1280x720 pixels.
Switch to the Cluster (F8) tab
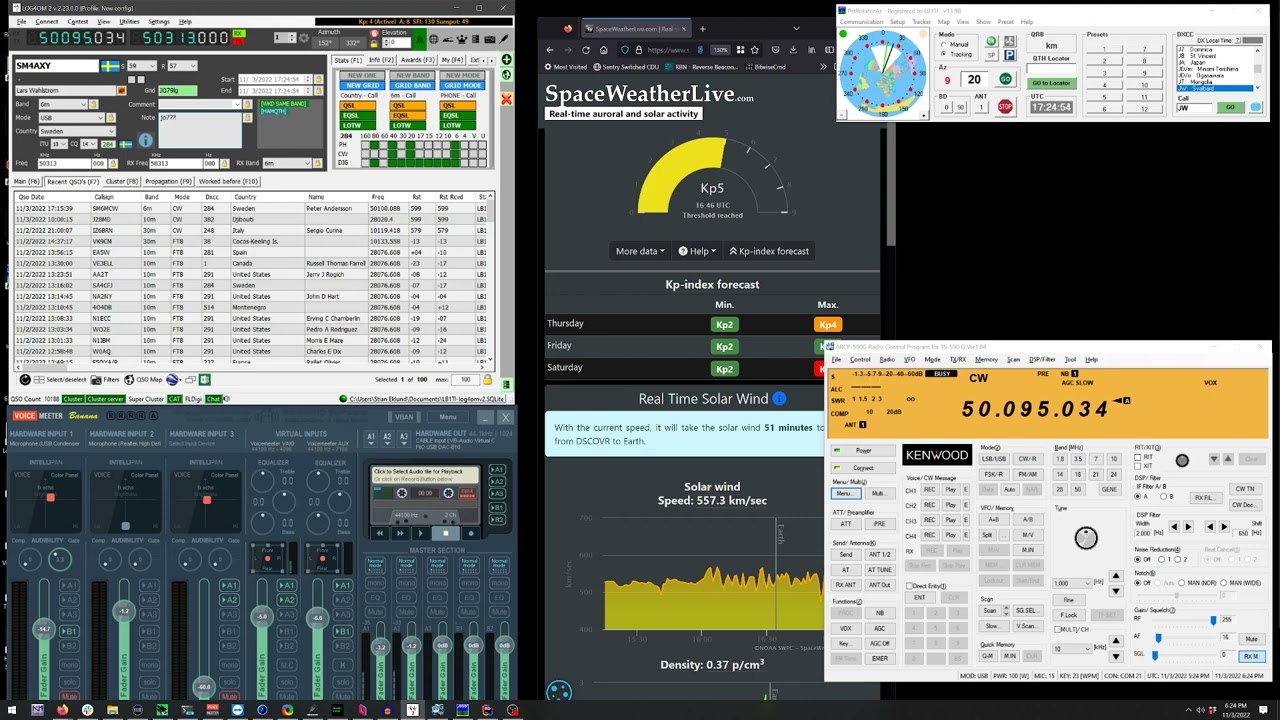pyautogui.click(x=122, y=182)
